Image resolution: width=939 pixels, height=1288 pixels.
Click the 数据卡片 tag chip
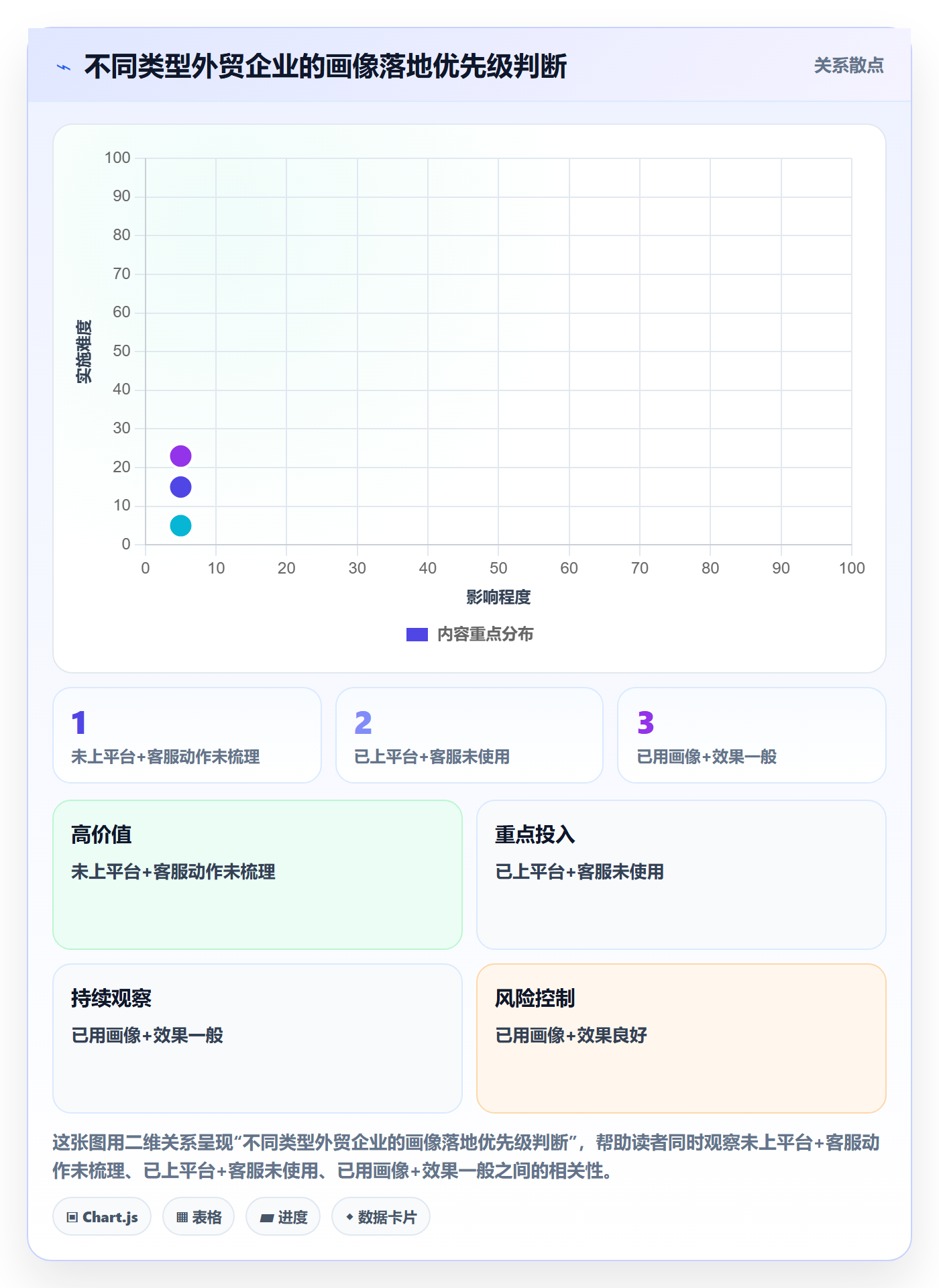click(x=381, y=1217)
